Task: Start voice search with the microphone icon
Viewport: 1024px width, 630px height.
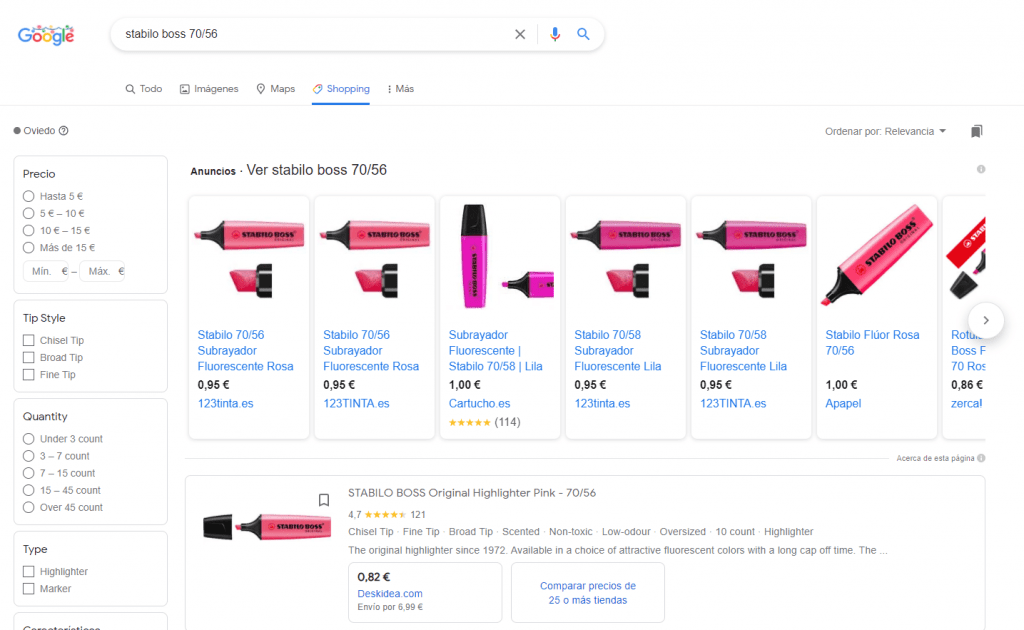Action: [x=554, y=34]
